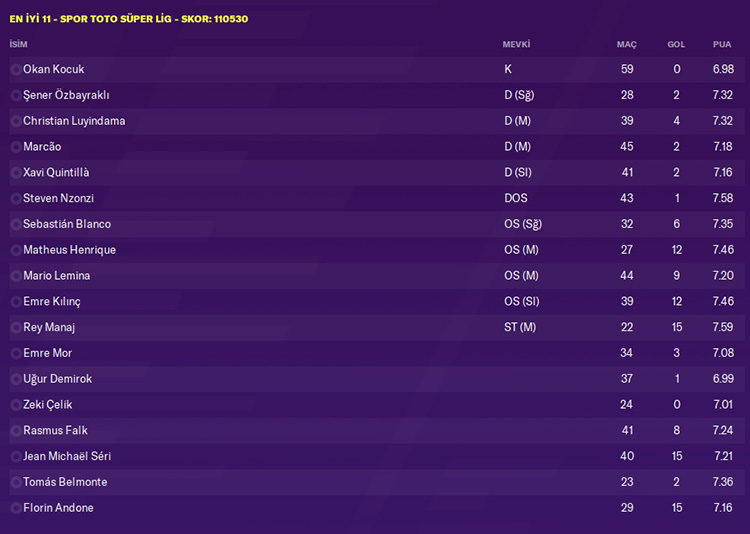Open Christian Luyindama's player name link
This screenshot has width=750, height=534.
click(74, 121)
